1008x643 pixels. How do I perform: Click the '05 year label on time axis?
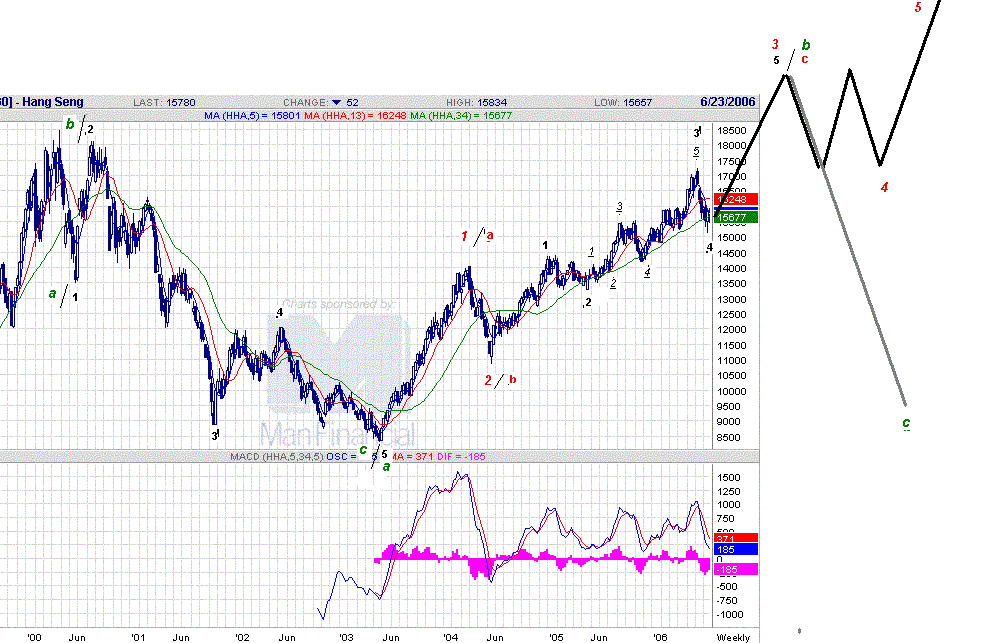(556, 637)
